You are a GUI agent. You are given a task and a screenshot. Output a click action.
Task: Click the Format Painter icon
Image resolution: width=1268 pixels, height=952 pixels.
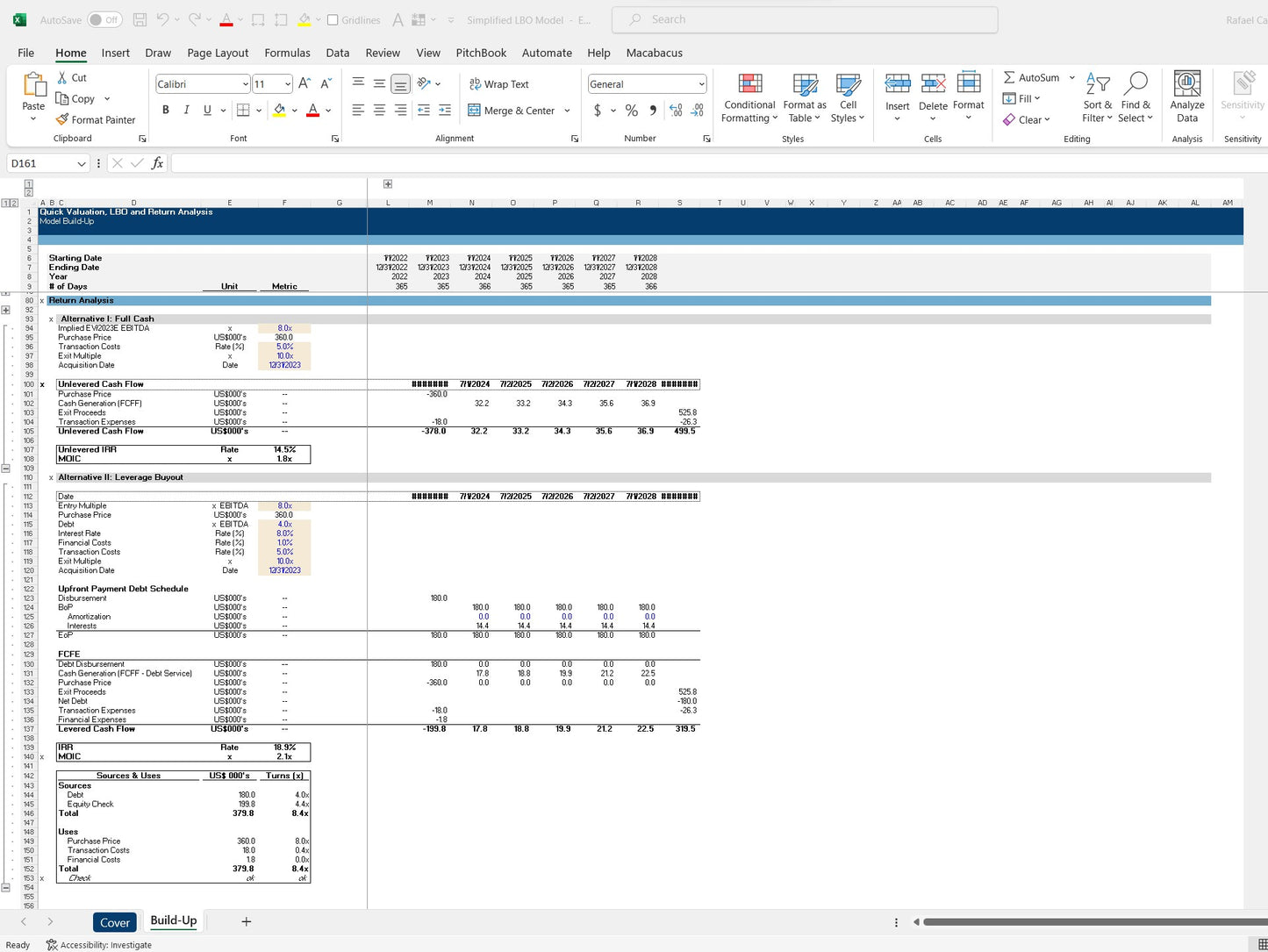coord(62,119)
